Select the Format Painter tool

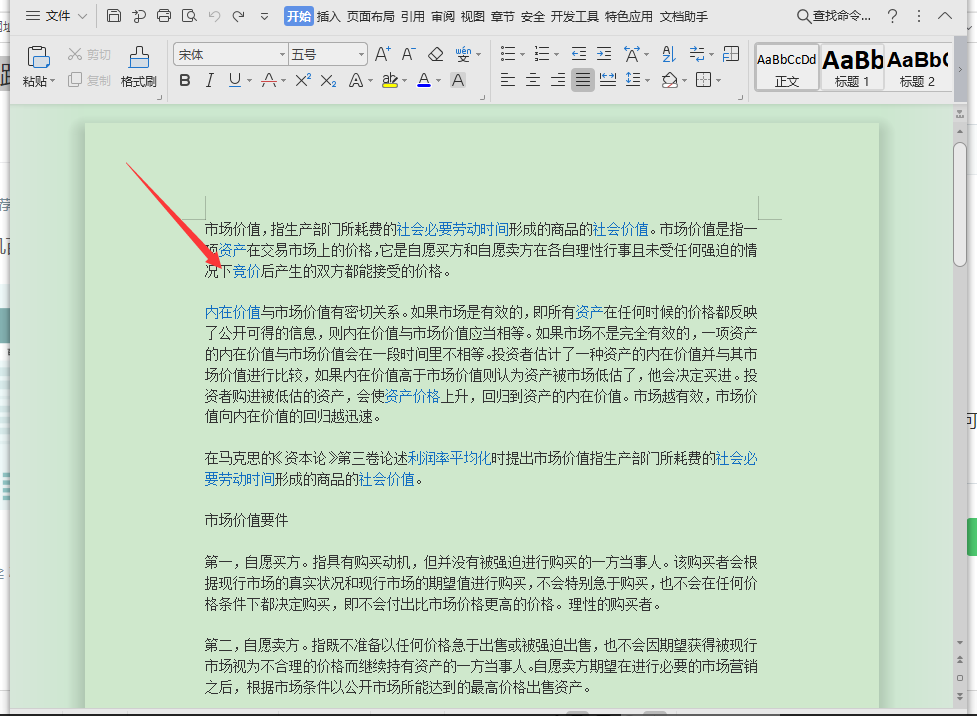(138, 67)
